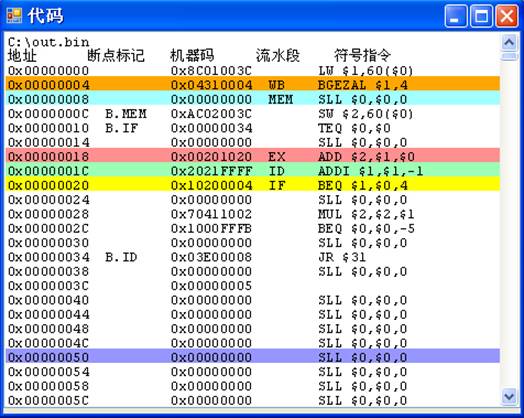This screenshot has height=418, width=524.
Task: Click instruction TEQ $0,$0
Action: (355, 128)
